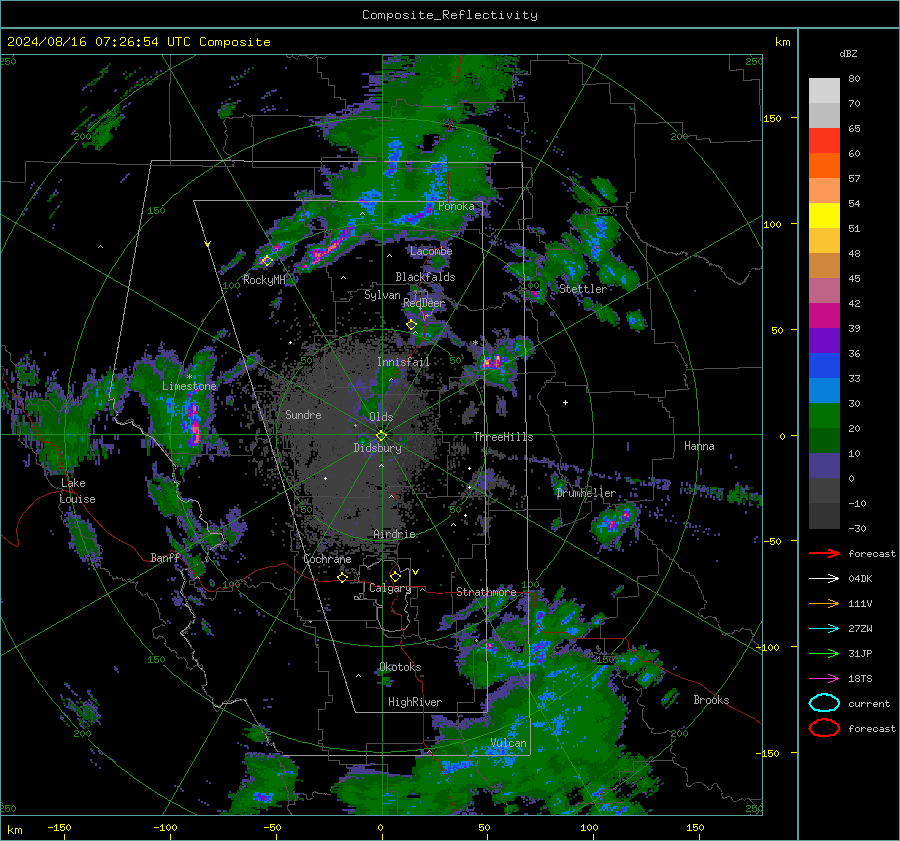This screenshot has height=841, width=900.
Task: Click the yellow diamond marker below Cochrane
Action: 342,578
